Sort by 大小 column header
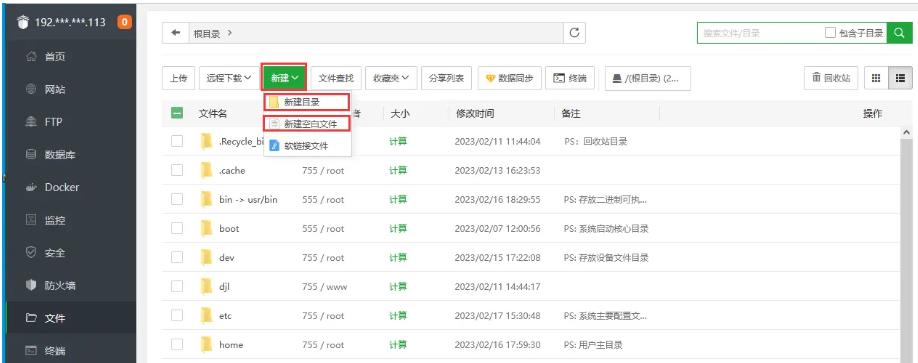The image size is (918, 363). (400, 114)
